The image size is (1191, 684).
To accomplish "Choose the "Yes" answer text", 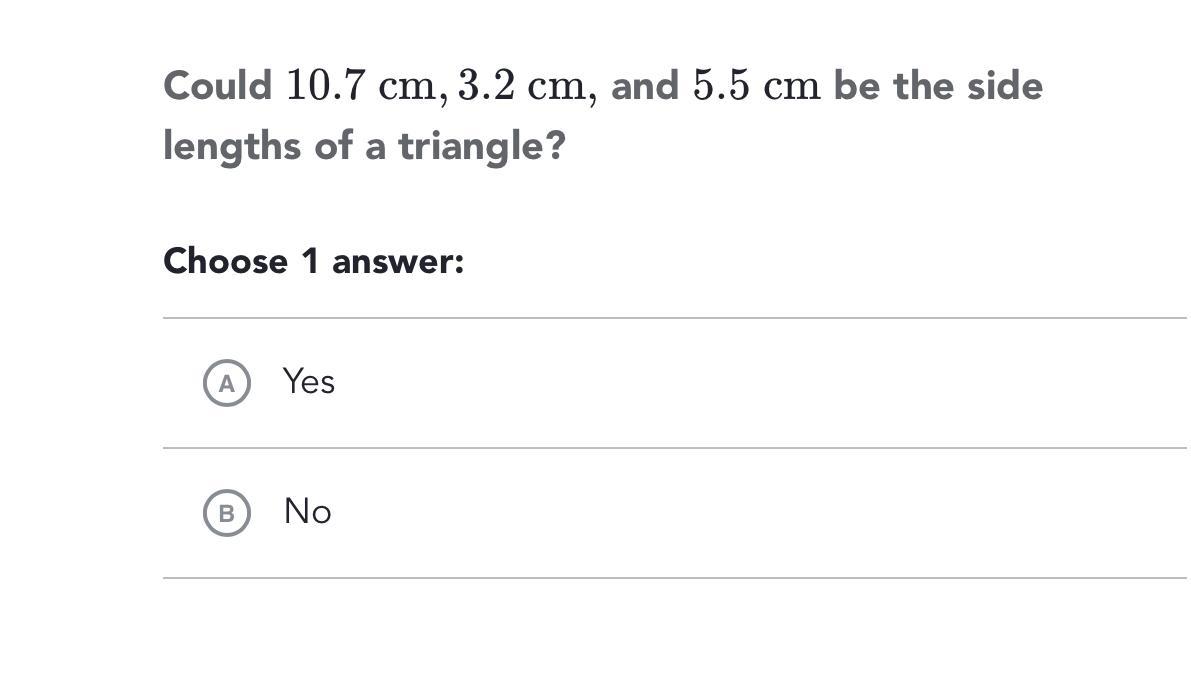I will 308,382.
